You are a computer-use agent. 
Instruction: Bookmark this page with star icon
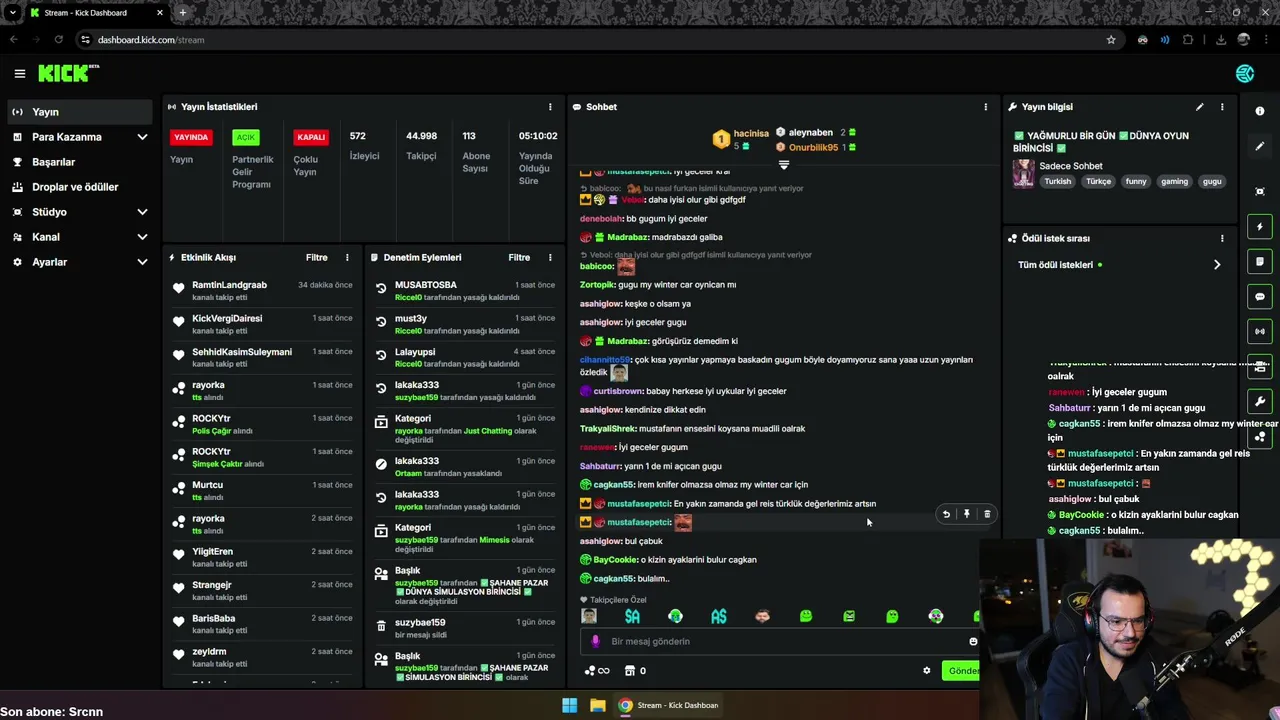coord(1111,40)
